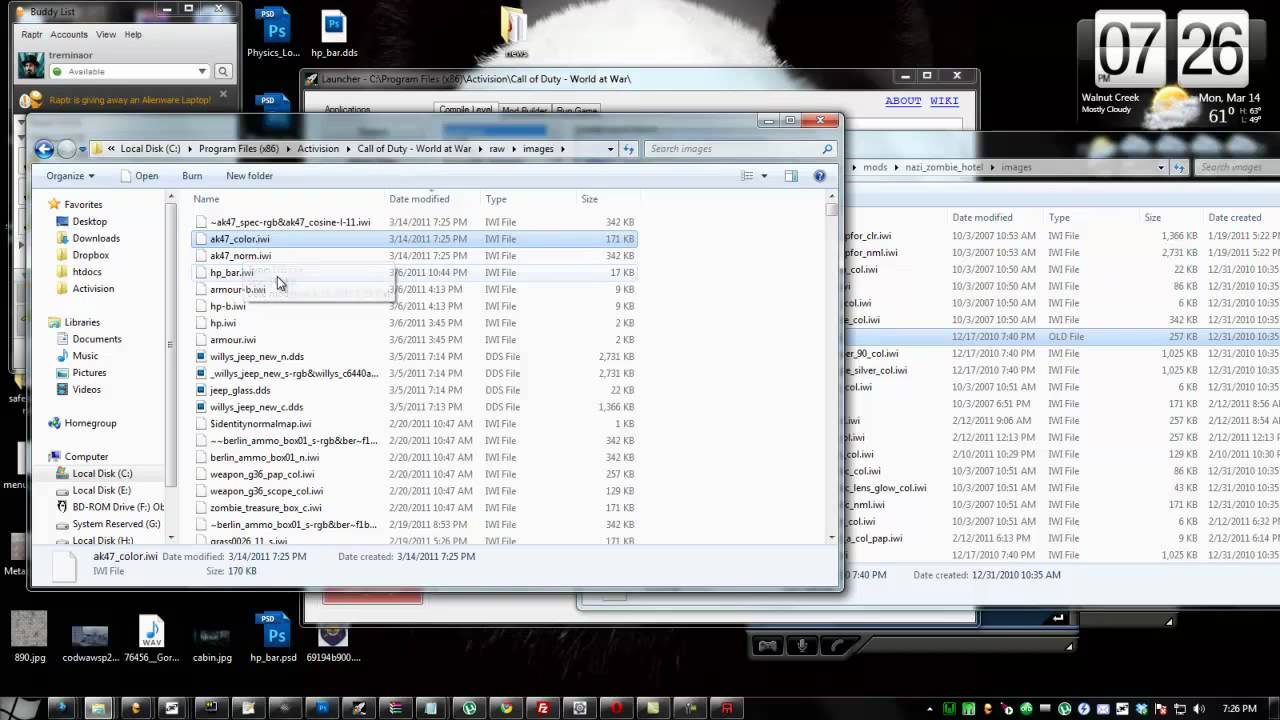
Task: Click New folder in Explorer toolbar
Action: tap(249, 176)
